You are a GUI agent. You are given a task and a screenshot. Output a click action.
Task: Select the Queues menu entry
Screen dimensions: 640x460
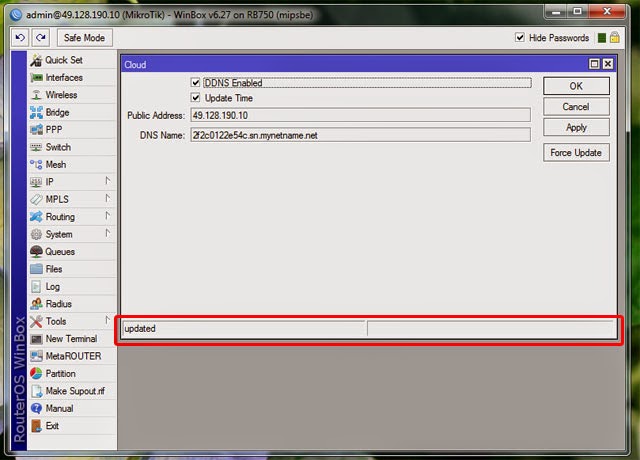click(x=72, y=251)
